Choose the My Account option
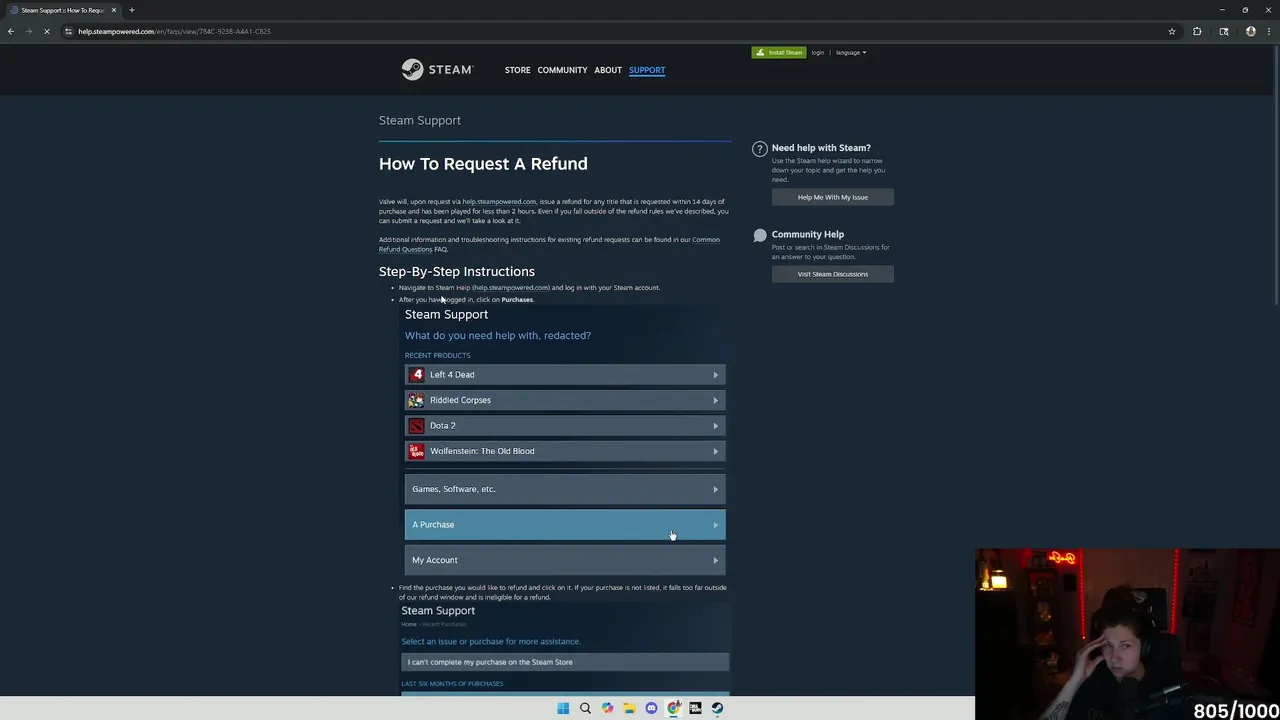 pyautogui.click(x=565, y=560)
